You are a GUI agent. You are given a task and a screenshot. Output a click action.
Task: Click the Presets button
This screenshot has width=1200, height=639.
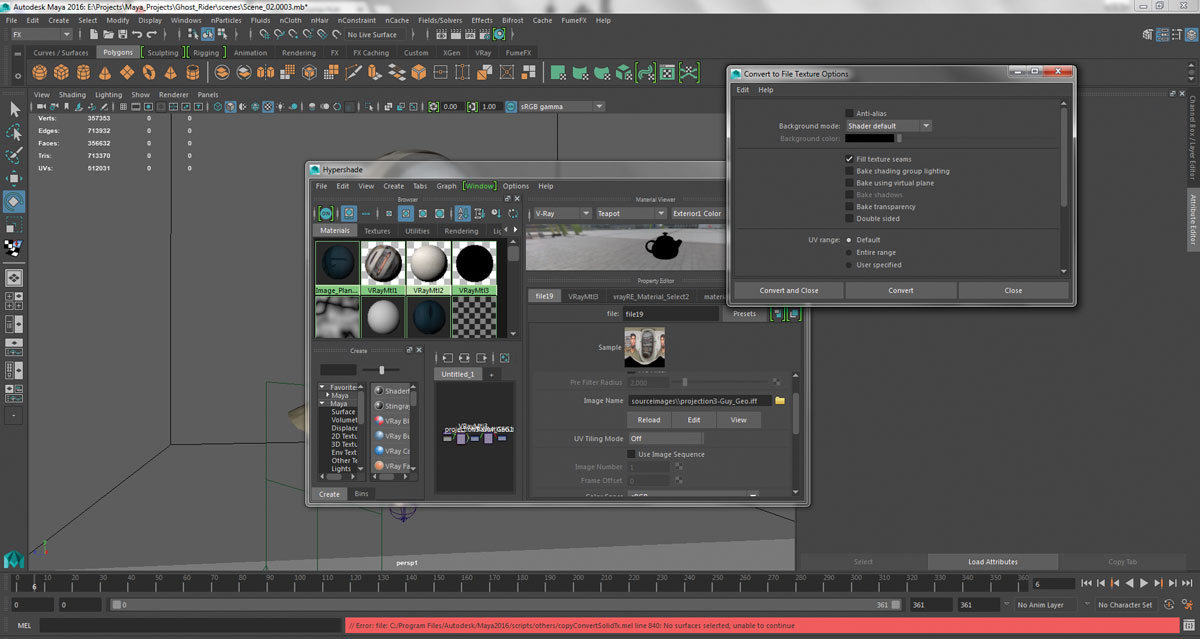pos(744,314)
